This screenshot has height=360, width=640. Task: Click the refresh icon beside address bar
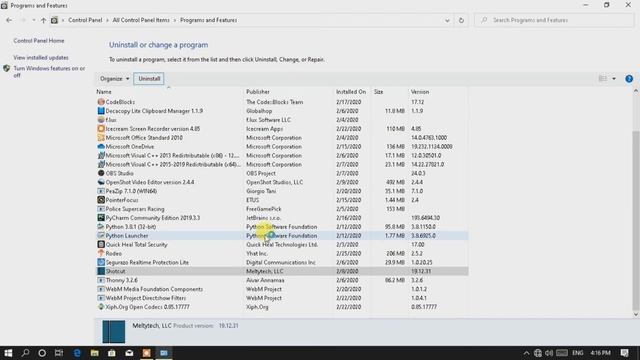click(x=461, y=20)
